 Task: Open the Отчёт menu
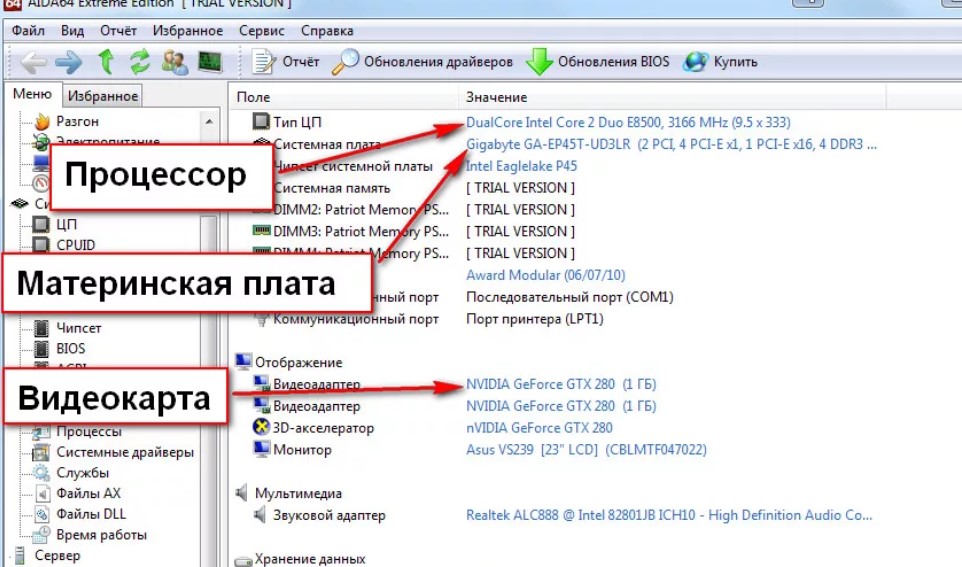(118, 31)
